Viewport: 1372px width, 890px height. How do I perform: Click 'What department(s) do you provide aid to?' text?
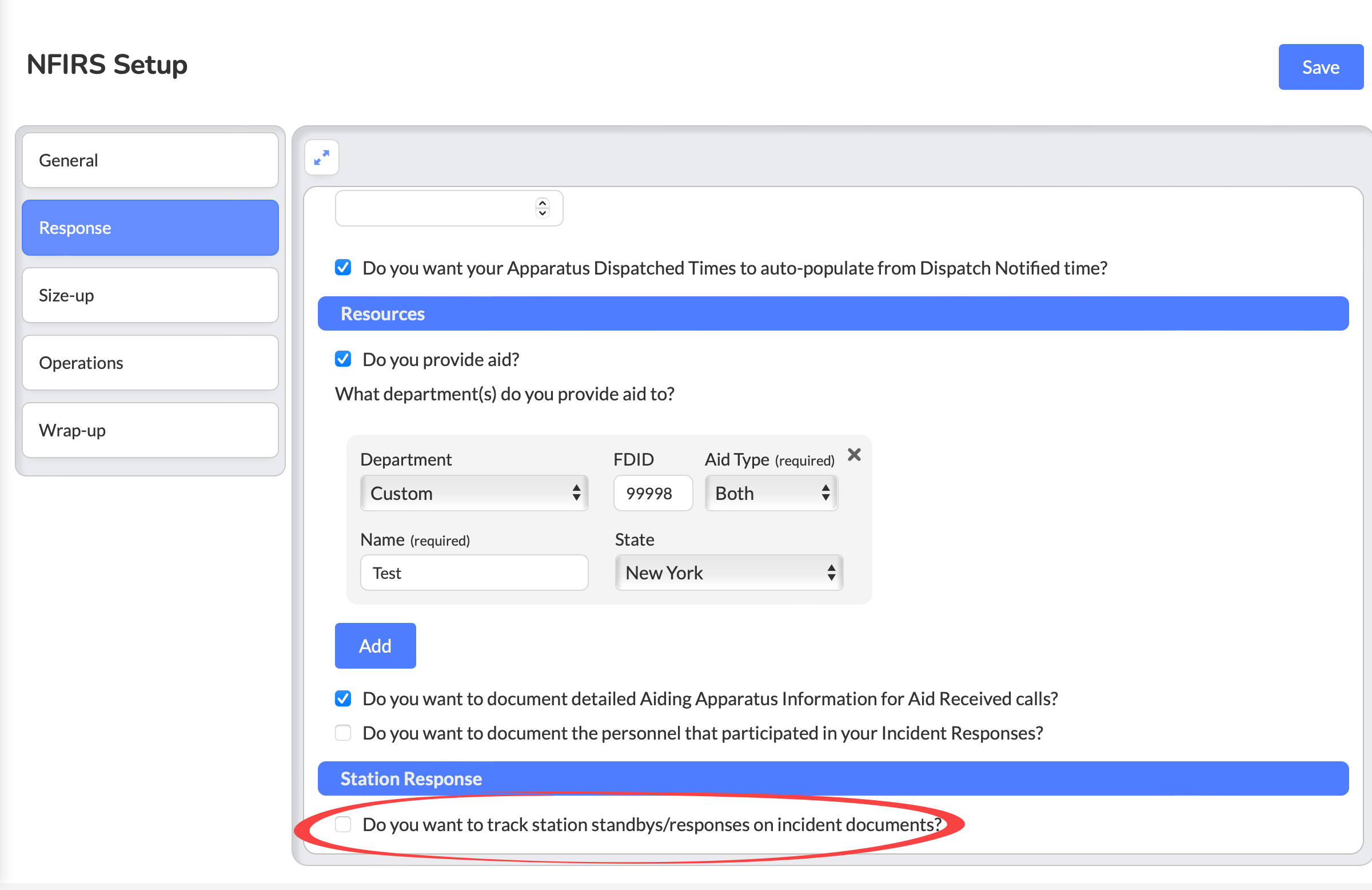point(504,394)
